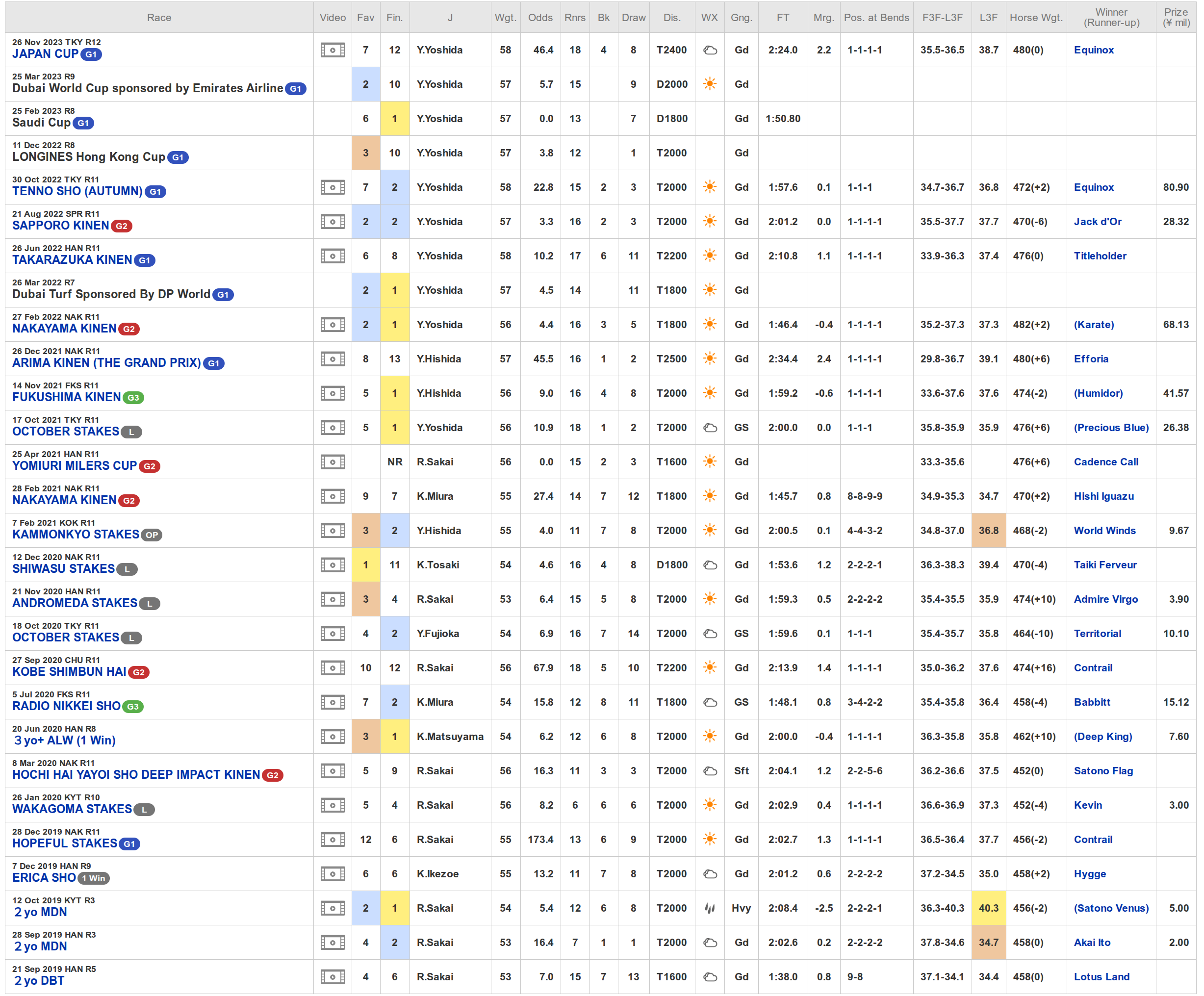This screenshot has width=1204, height=996.
Task: Open the JAPAN CUP race link
Action: point(45,54)
